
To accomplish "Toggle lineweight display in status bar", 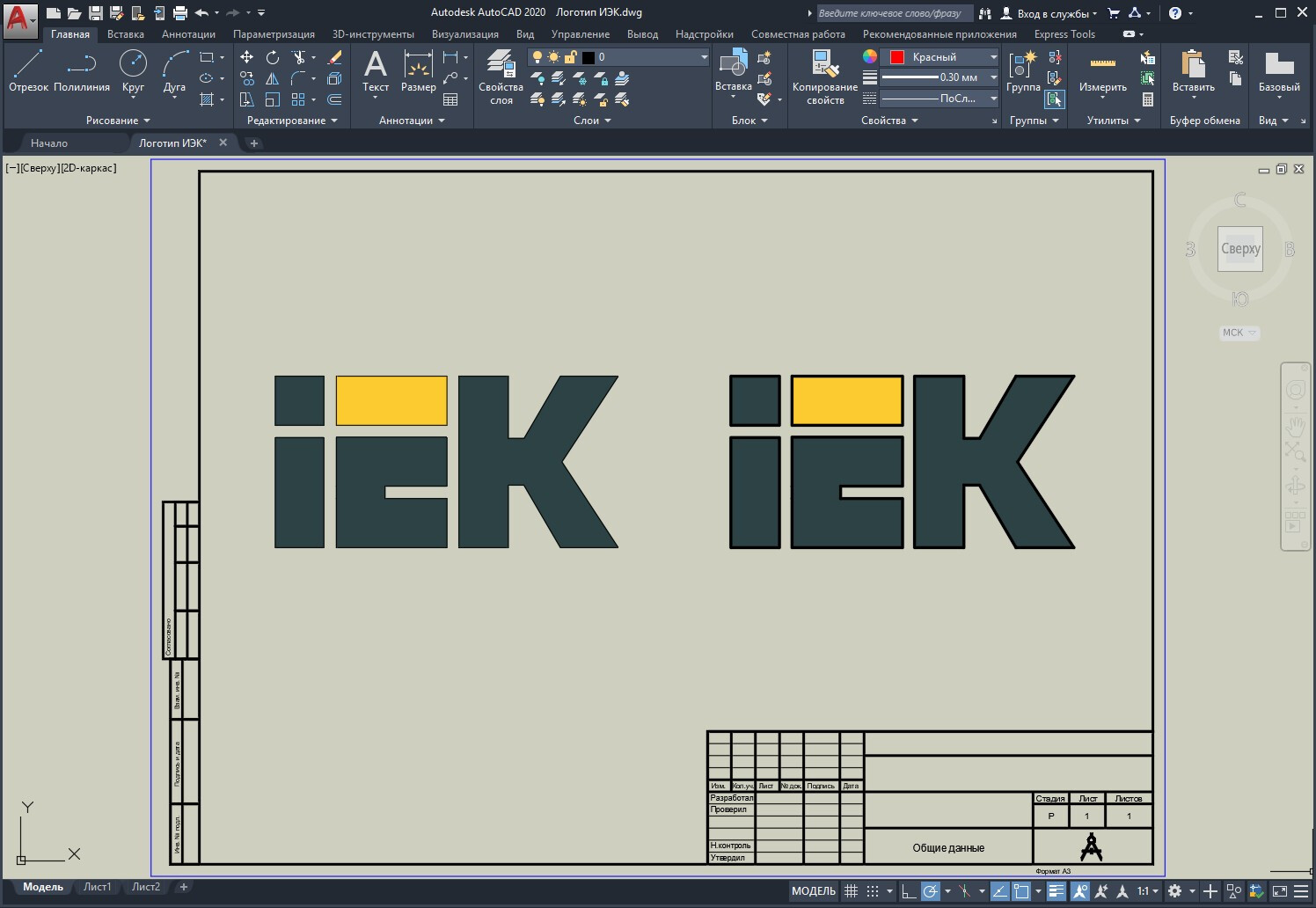I will tap(1056, 891).
